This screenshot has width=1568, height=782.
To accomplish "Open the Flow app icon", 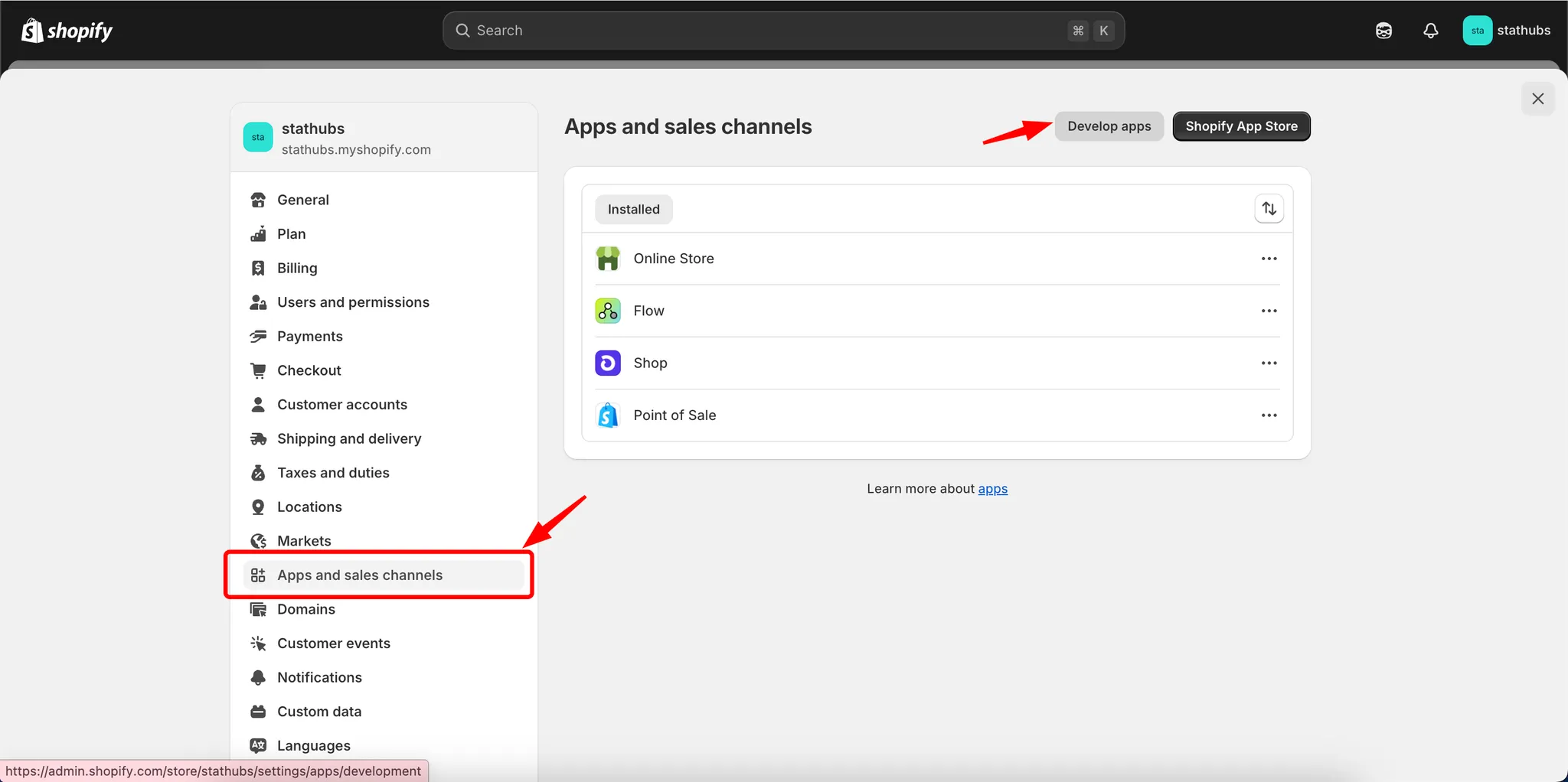I will click(608, 311).
